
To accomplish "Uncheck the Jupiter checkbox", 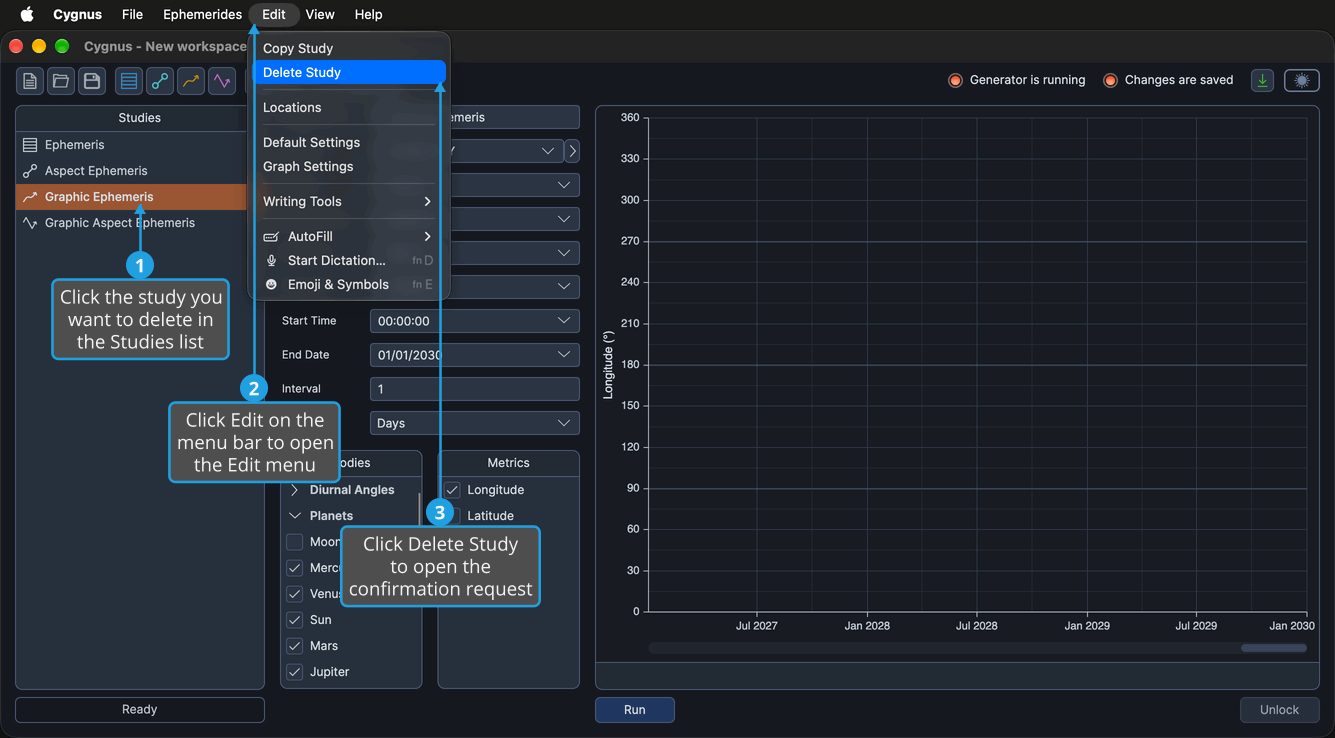I will 295,672.
